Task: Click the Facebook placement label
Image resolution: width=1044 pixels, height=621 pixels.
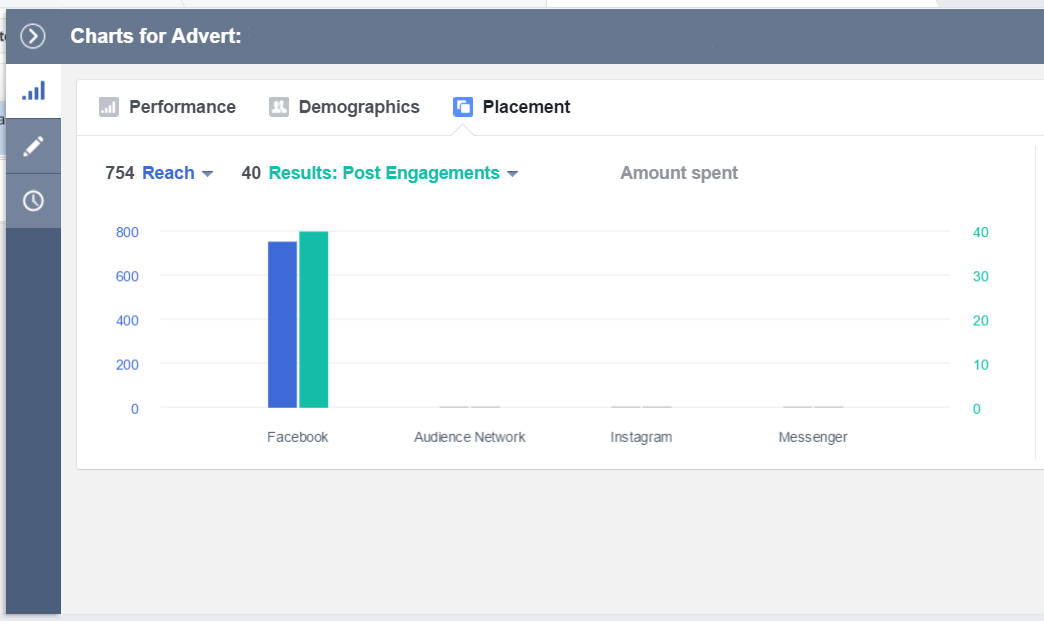Action: pos(298,437)
